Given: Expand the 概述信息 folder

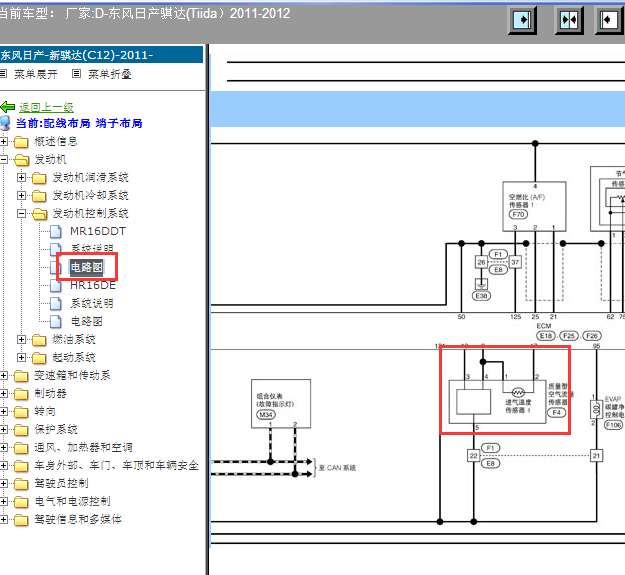Looking at the screenshot, I should (x=4, y=141).
